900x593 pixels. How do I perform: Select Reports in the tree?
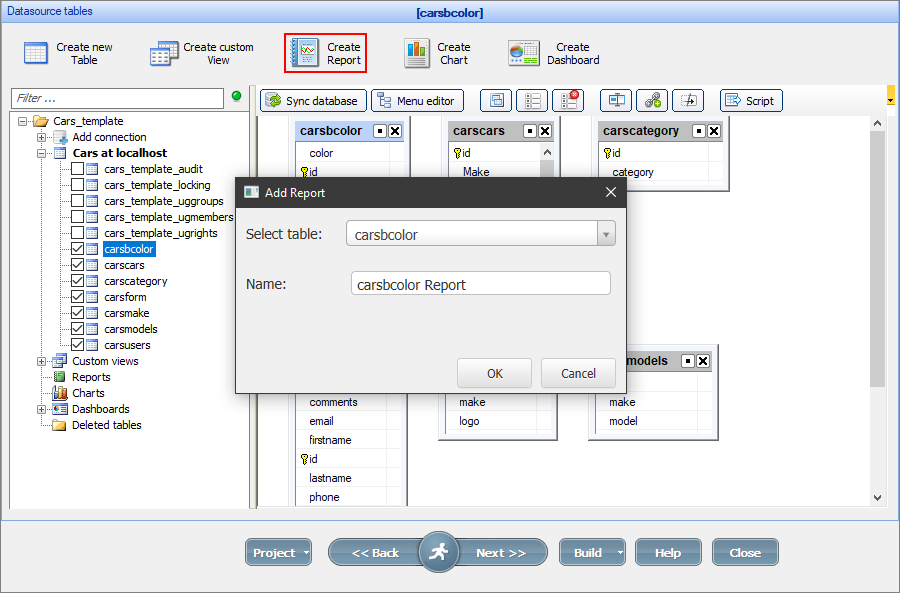91,377
